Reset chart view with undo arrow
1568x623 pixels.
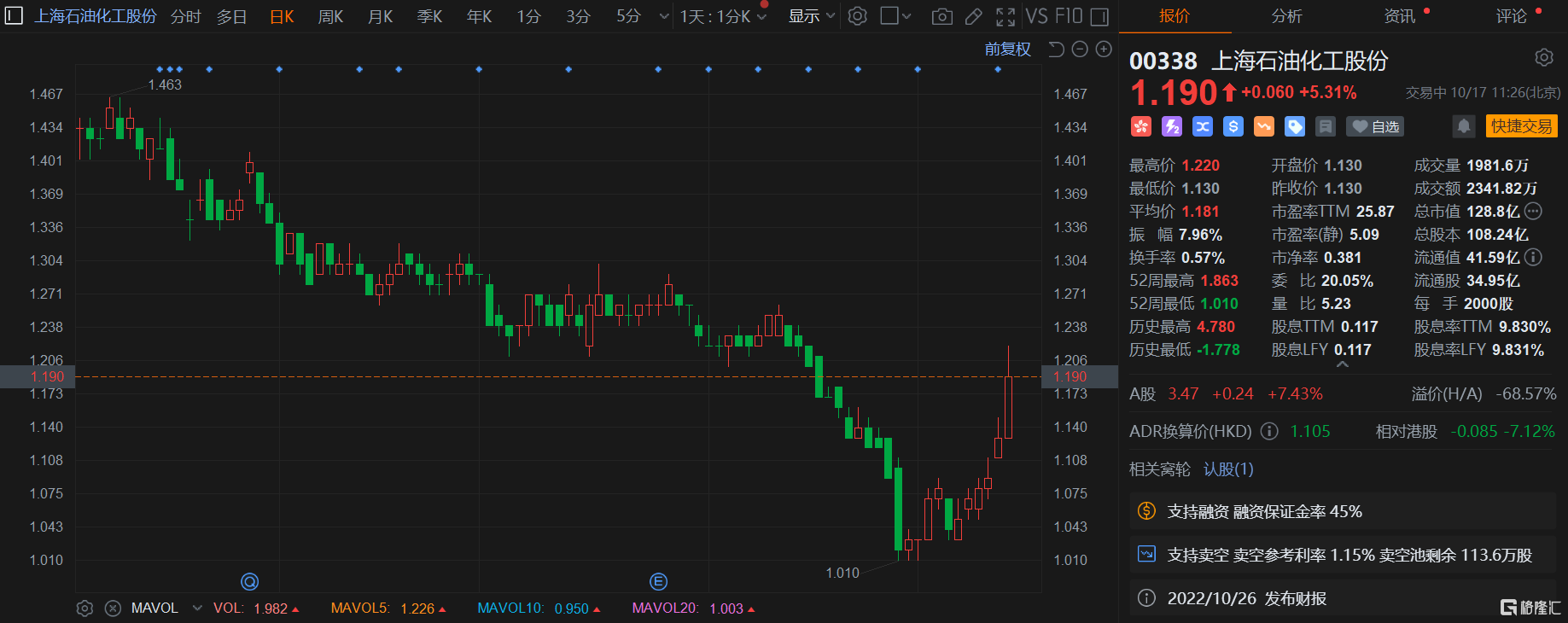click(x=1056, y=49)
